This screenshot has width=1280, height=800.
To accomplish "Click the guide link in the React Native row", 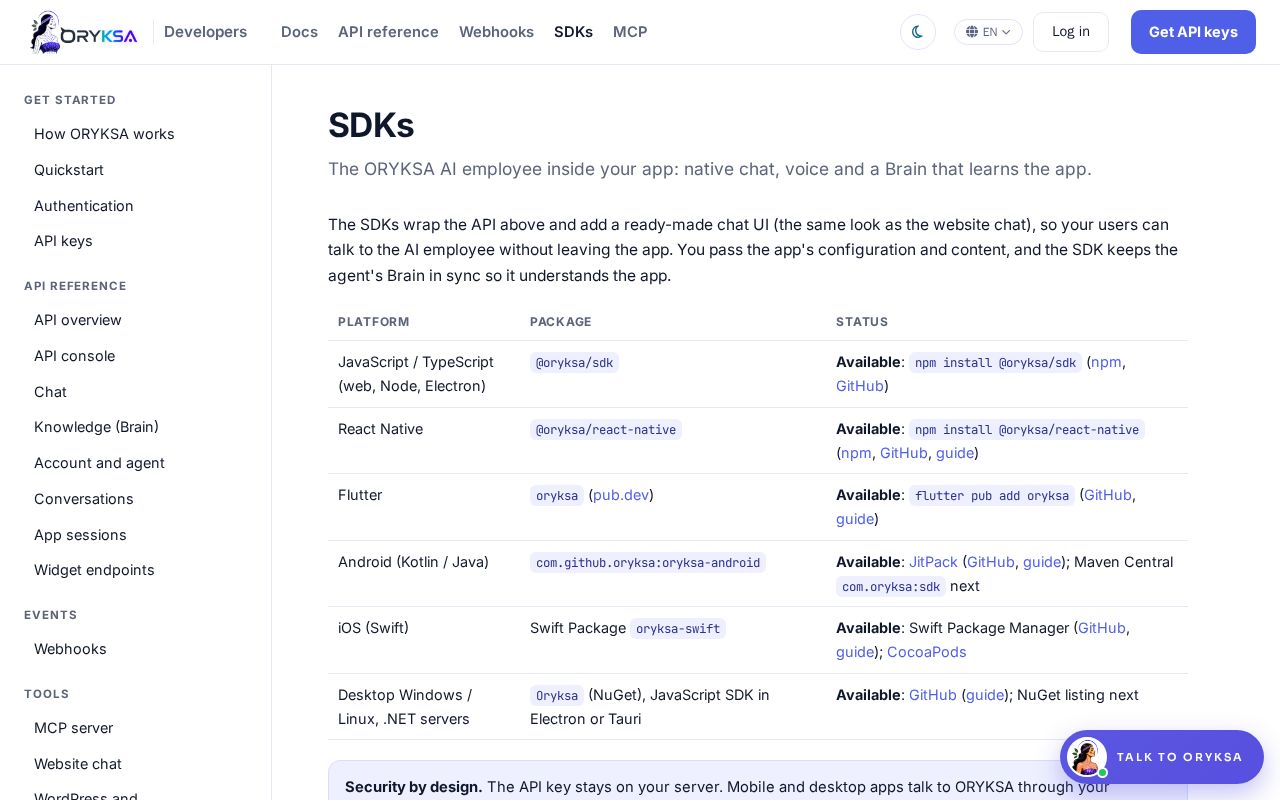I will (x=955, y=453).
